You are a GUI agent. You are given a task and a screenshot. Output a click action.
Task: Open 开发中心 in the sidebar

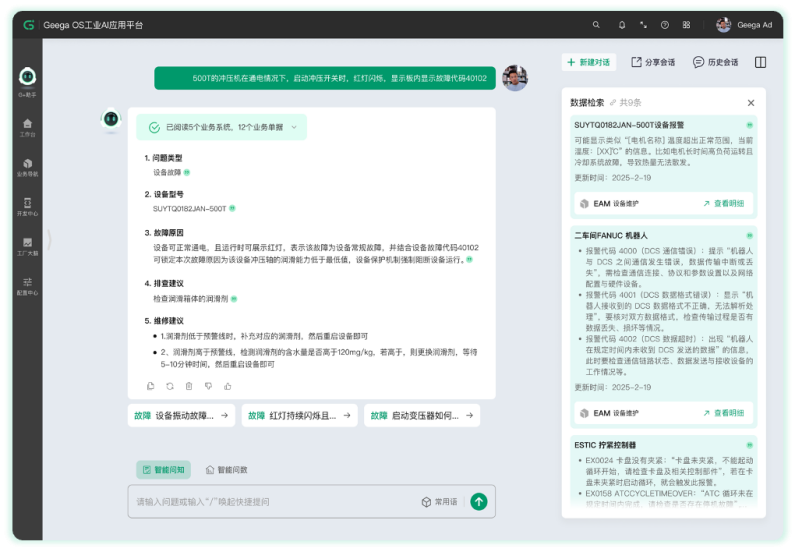coord(28,206)
